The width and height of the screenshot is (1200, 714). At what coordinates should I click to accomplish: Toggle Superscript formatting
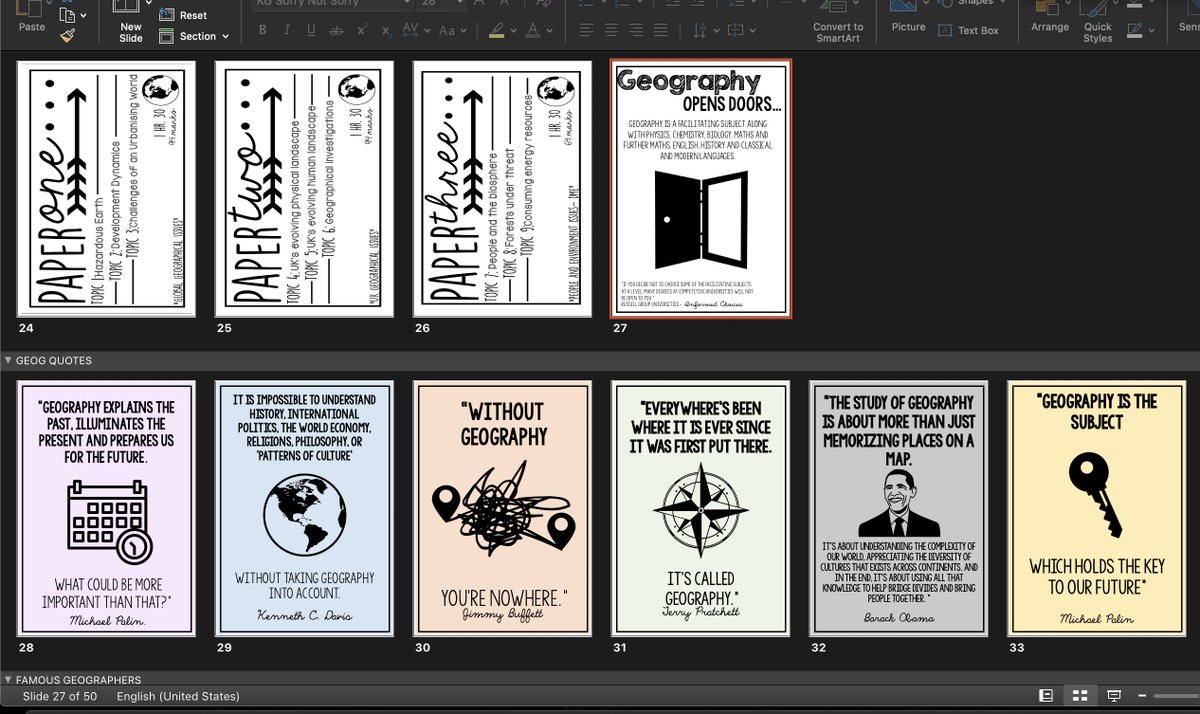[x=363, y=30]
